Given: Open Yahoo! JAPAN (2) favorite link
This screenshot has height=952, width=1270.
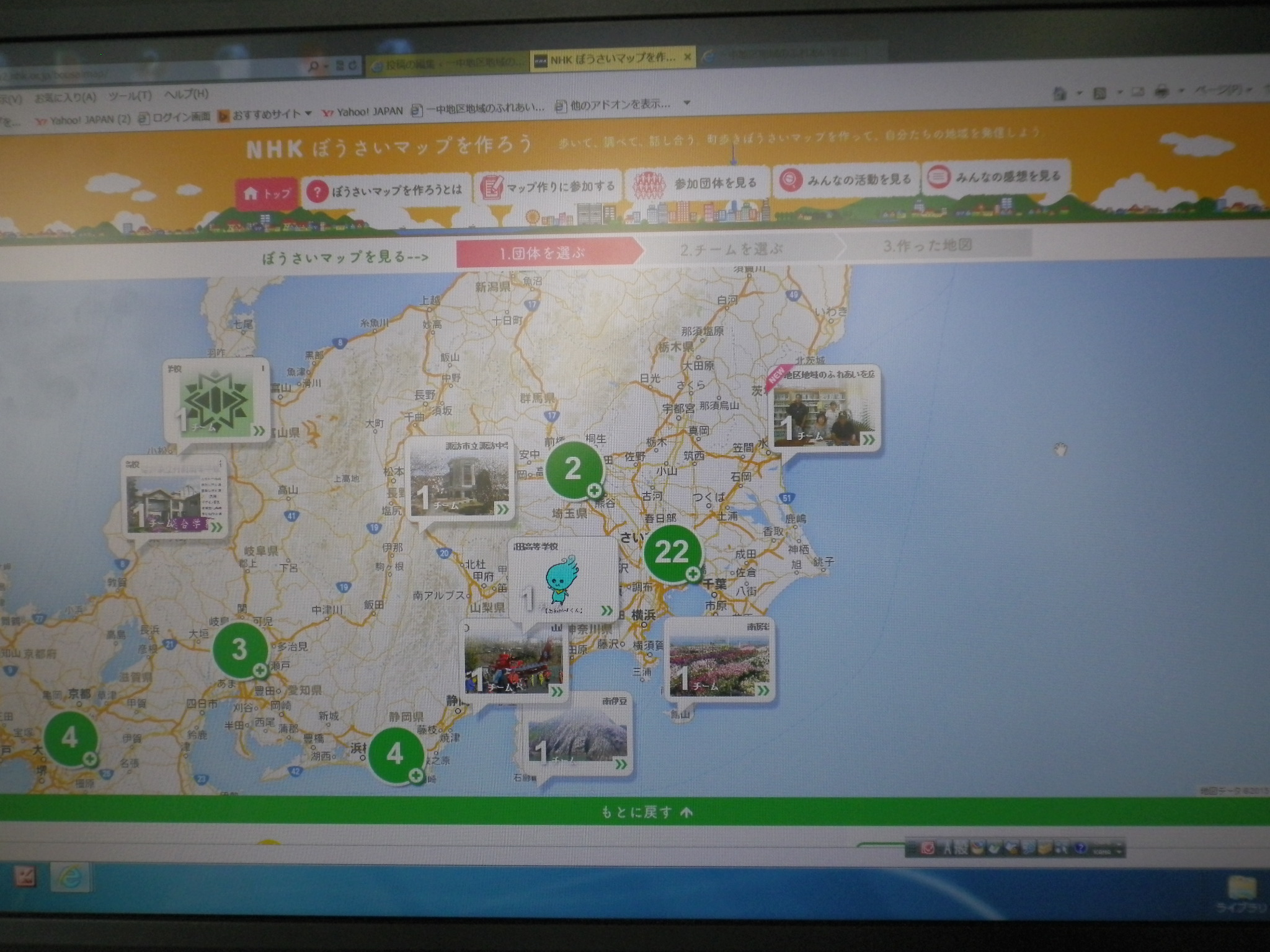Looking at the screenshot, I should tap(83, 120).
